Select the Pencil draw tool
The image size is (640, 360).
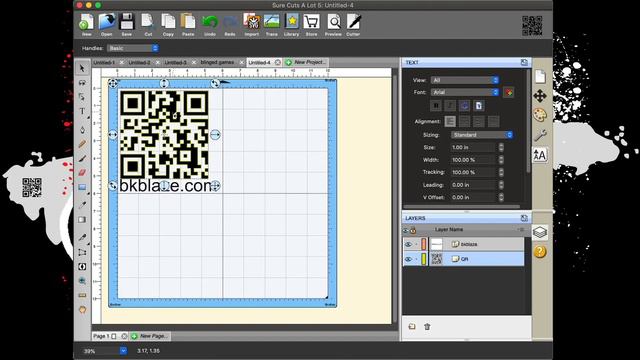click(x=82, y=144)
